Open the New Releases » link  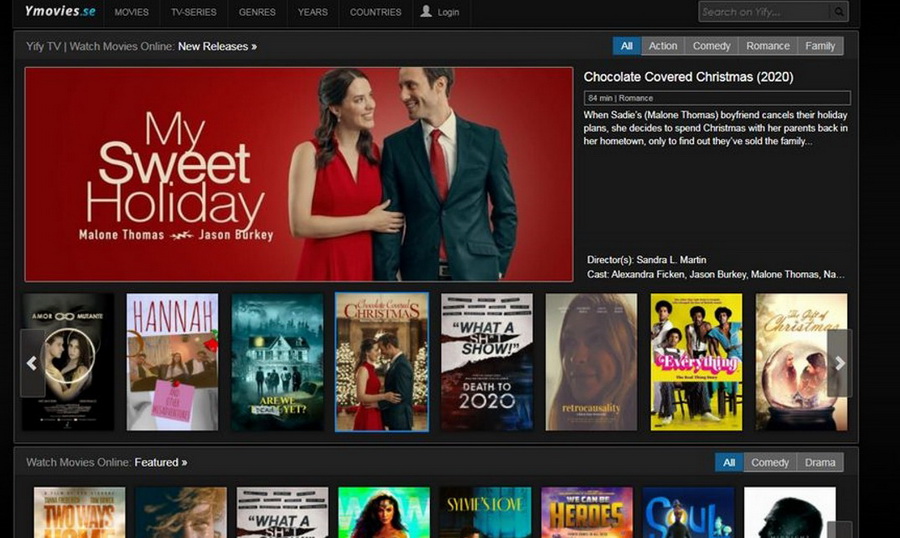pyautogui.click(x=217, y=46)
